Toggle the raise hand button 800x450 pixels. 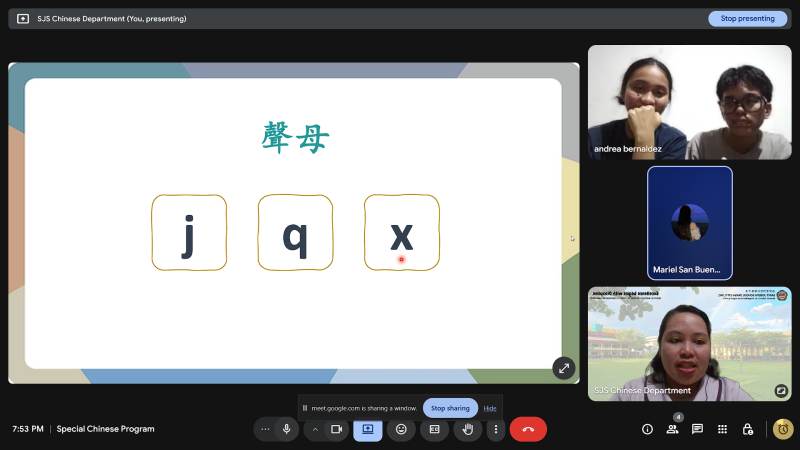(x=466, y=429)
